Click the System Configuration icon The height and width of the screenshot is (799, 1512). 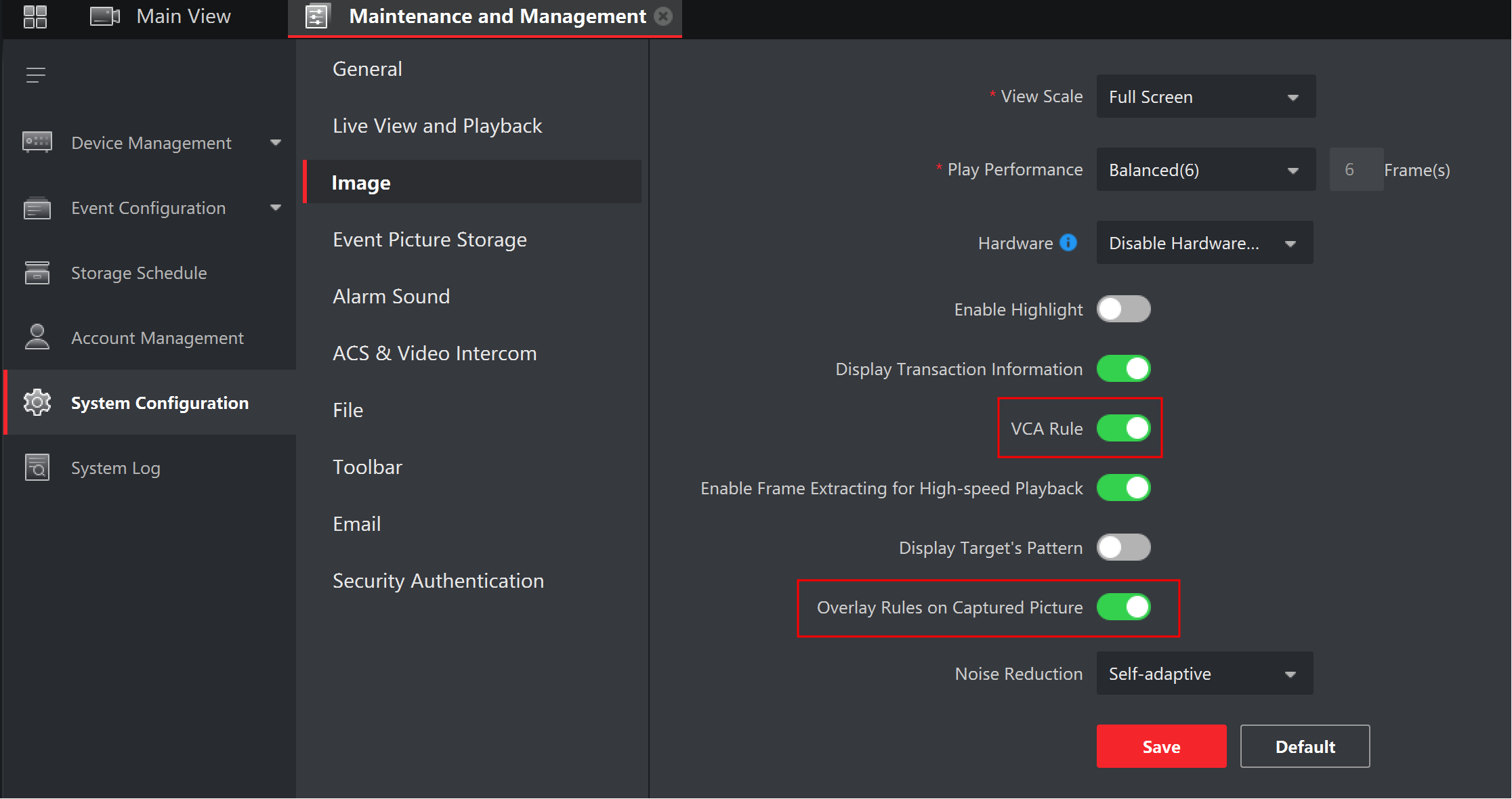coord(36,402)
